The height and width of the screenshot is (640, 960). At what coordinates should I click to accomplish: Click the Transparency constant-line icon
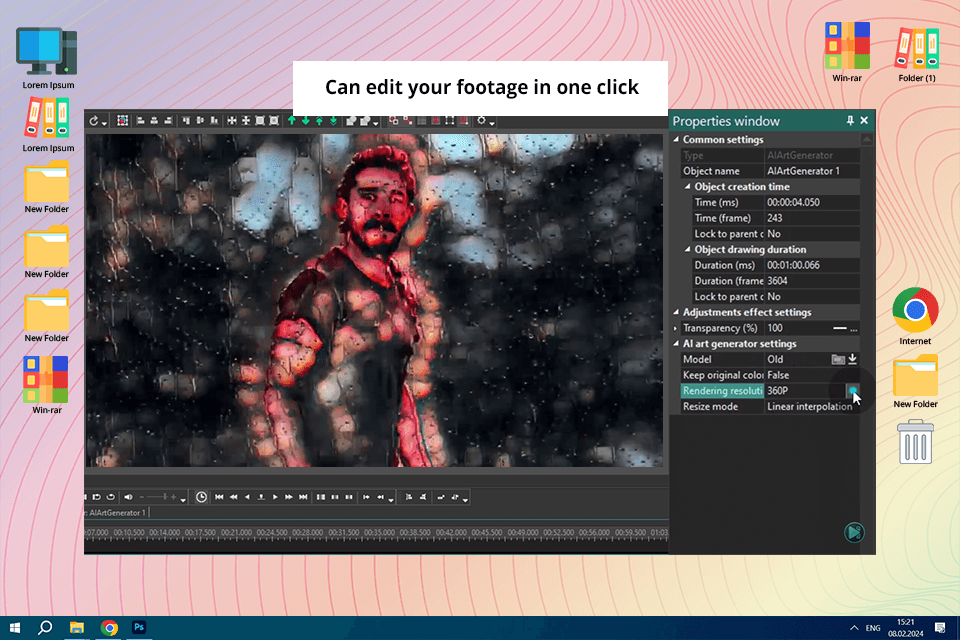tap(839, 329)
